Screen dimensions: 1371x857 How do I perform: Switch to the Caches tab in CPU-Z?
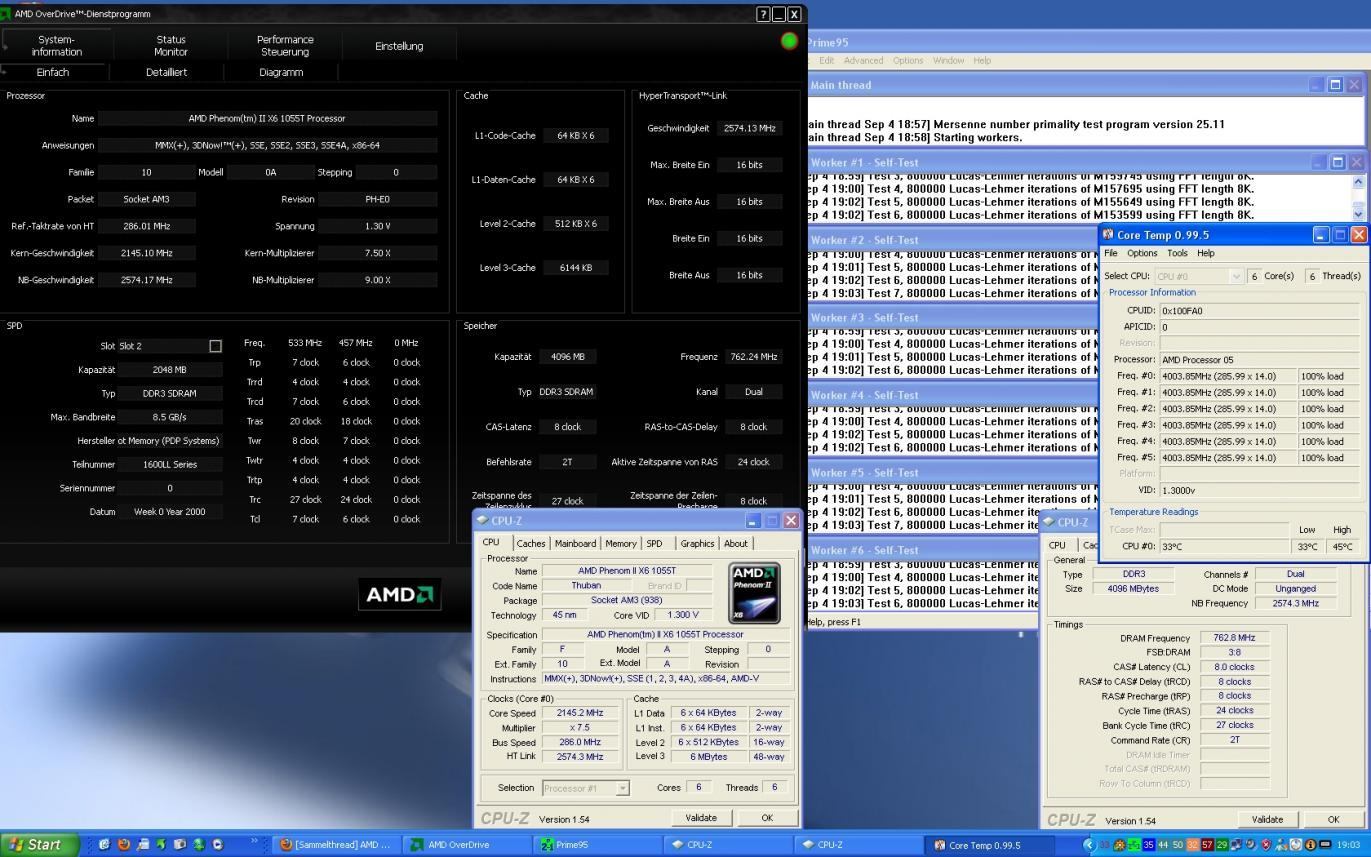coord(531,544)
